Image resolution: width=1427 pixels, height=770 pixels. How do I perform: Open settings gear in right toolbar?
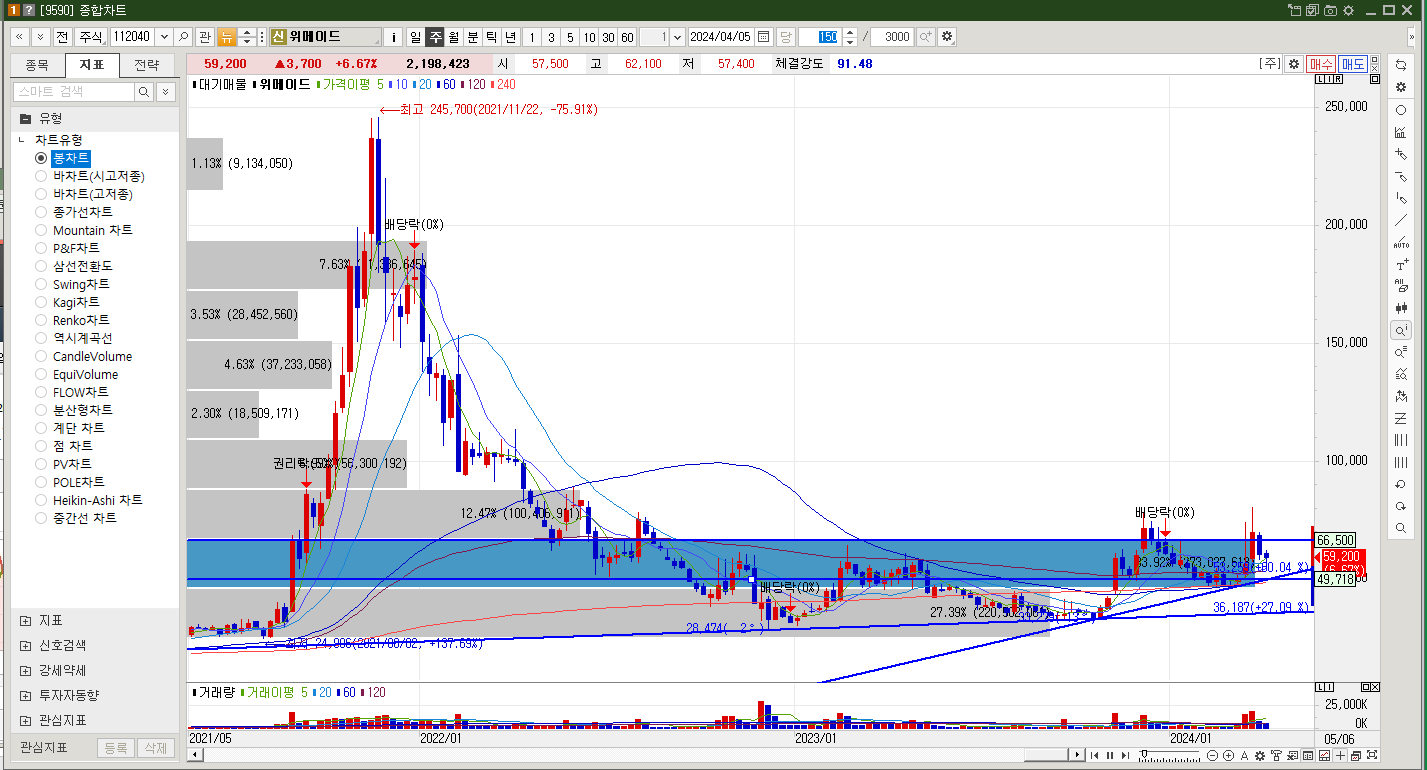1401,87
